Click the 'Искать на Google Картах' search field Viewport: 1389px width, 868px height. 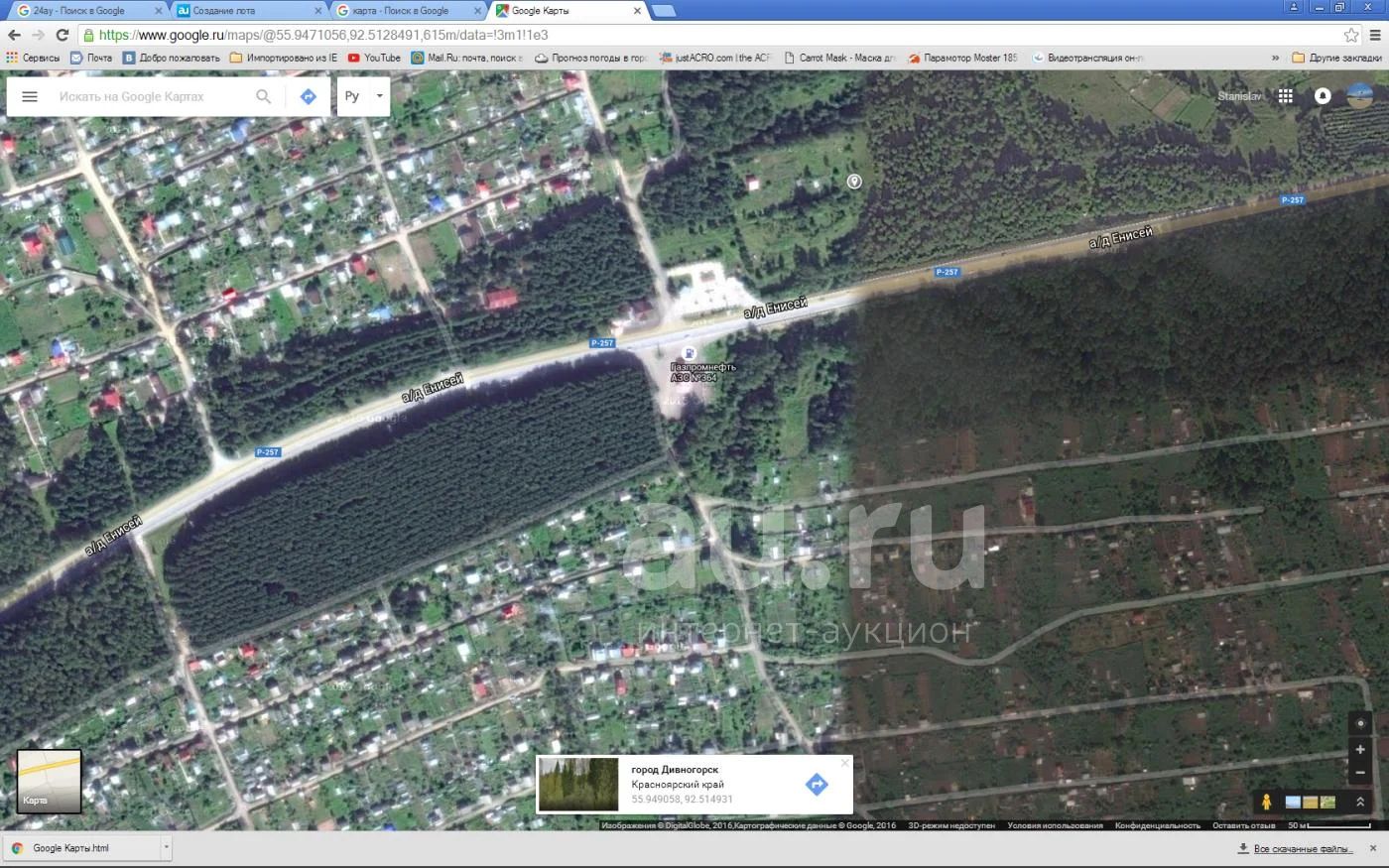coord(149,96)
